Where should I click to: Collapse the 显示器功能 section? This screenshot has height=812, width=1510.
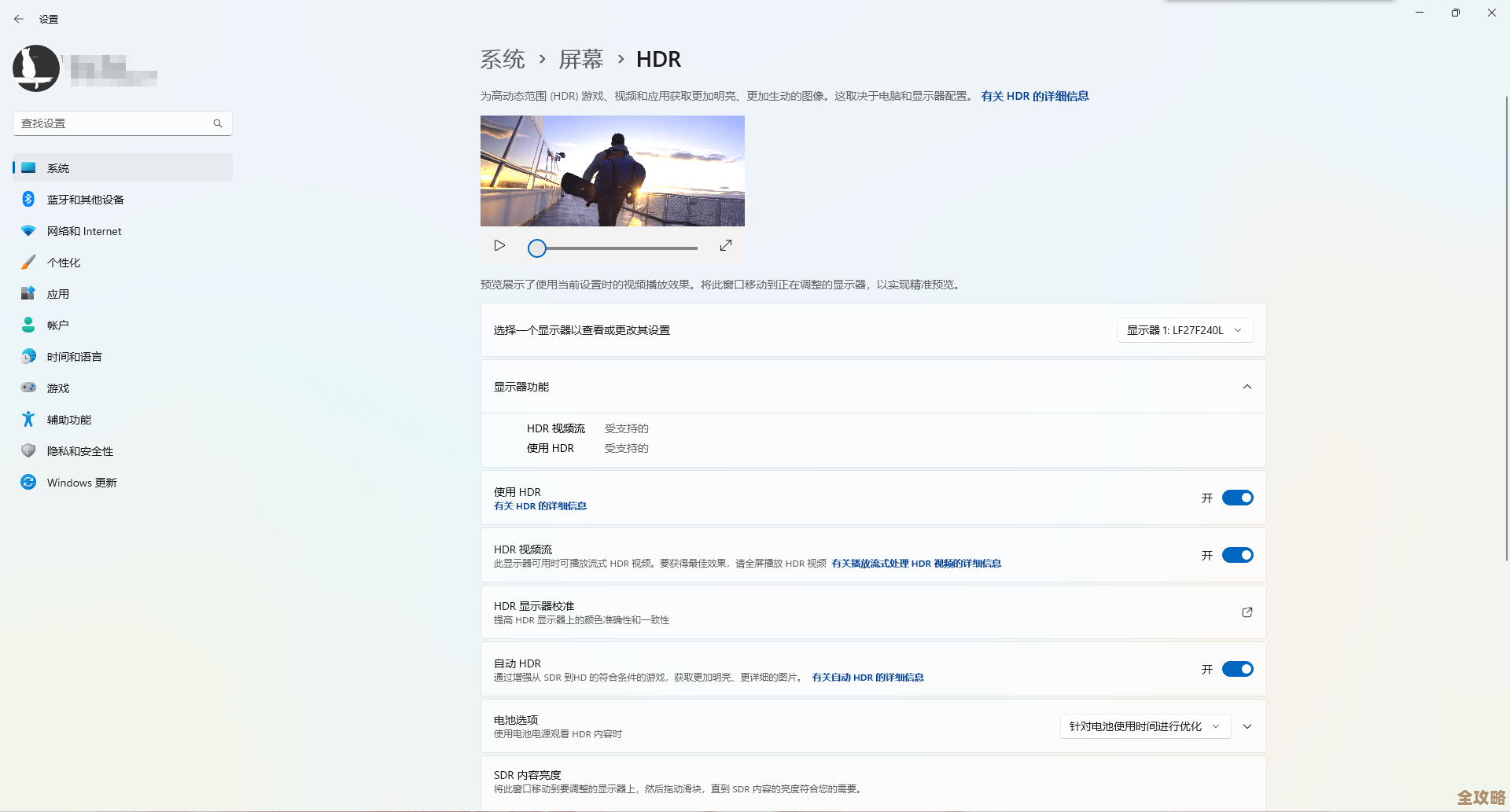(x=1247, y=387)
